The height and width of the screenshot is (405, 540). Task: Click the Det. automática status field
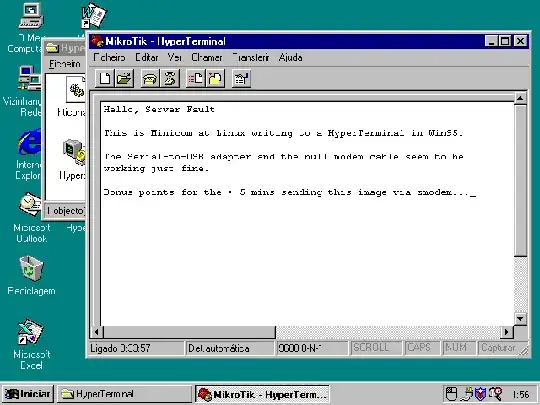[230, 348]
